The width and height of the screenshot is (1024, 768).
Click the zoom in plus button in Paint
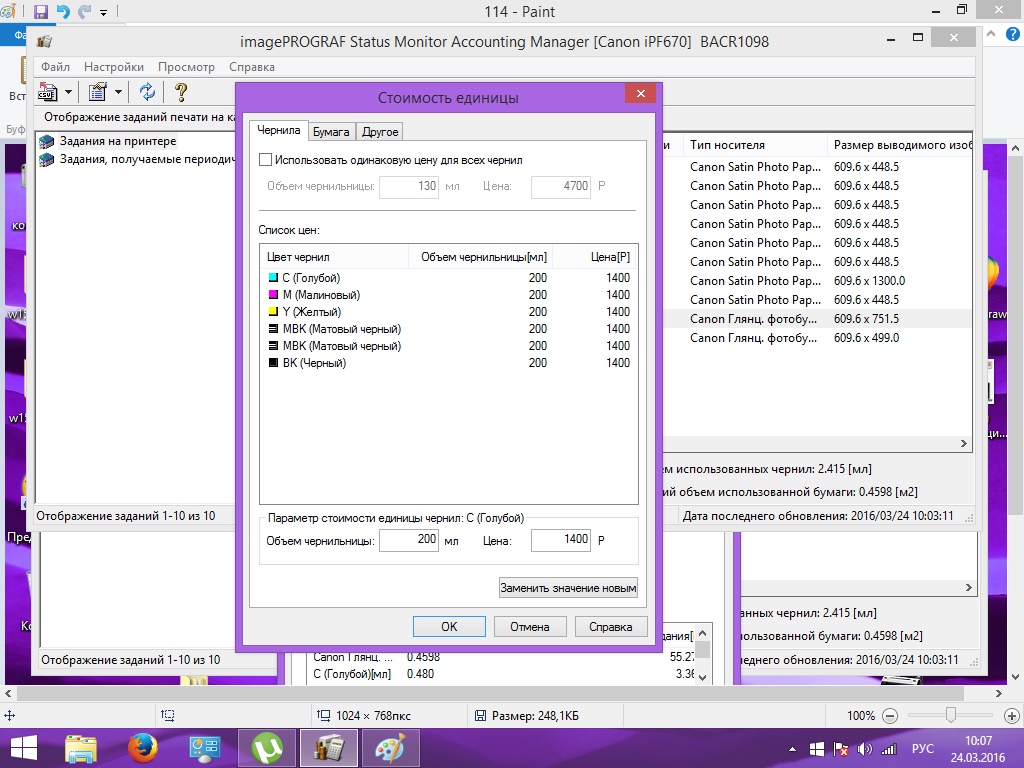(1012, 716)
